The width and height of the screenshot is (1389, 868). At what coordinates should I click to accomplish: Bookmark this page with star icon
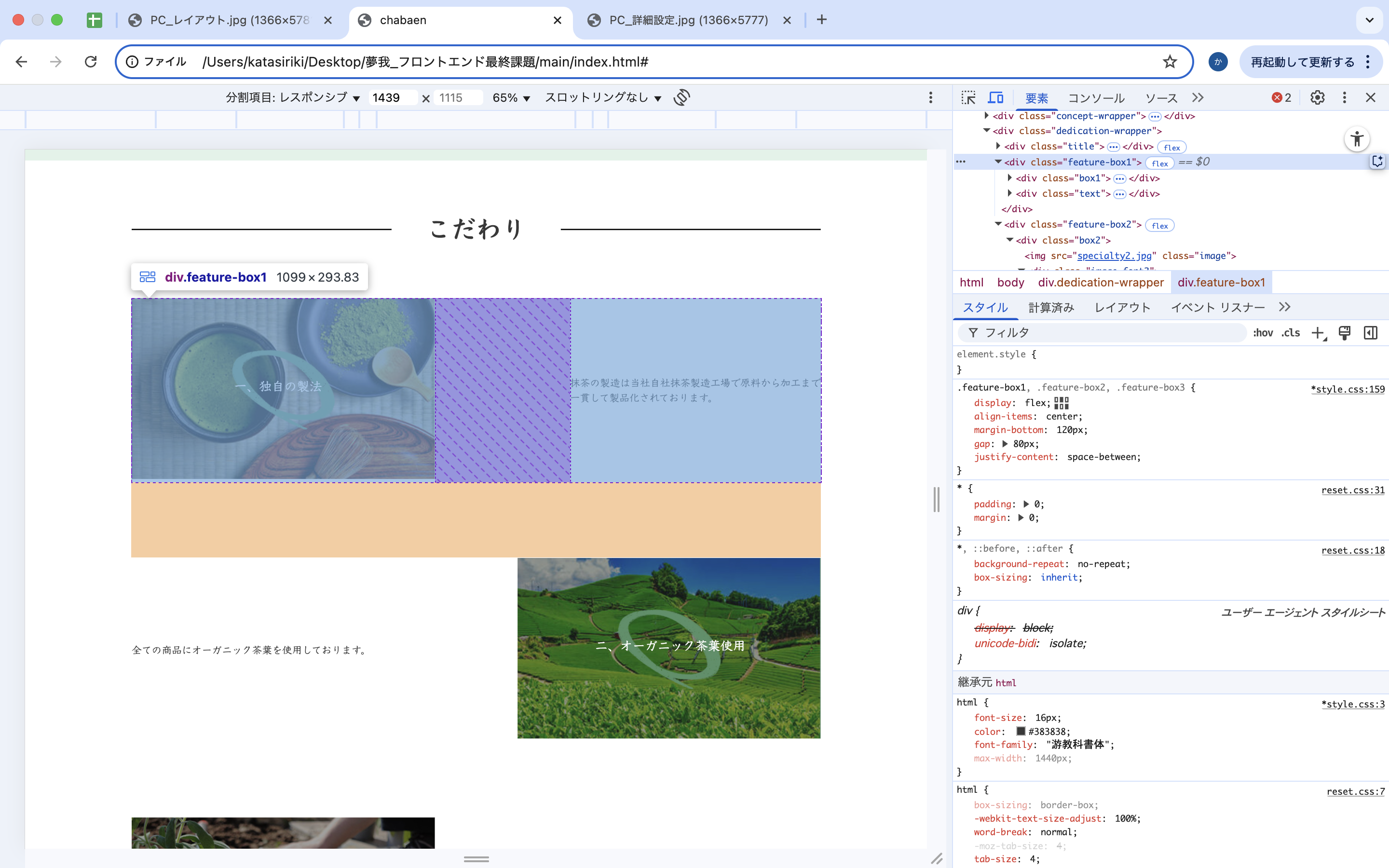pyautogui.click(x=1169, y=62)
